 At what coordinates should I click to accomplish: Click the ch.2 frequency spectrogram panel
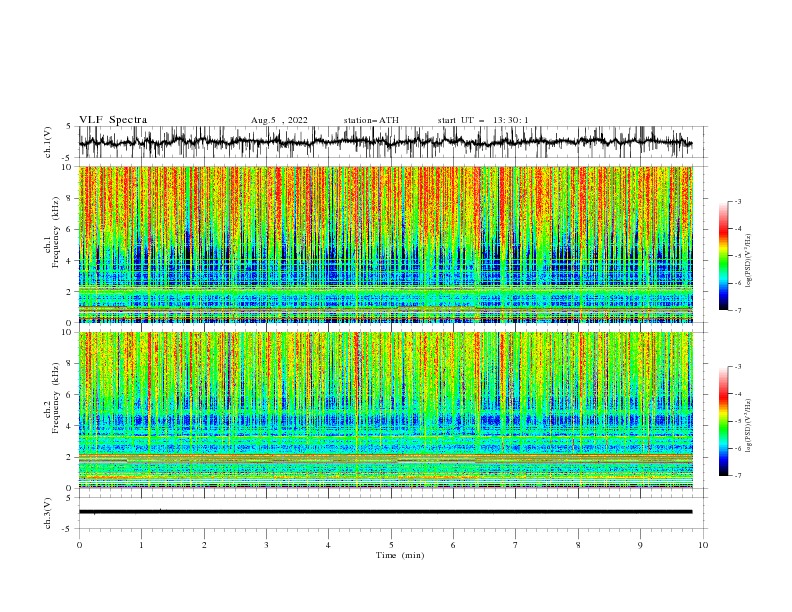385,410
